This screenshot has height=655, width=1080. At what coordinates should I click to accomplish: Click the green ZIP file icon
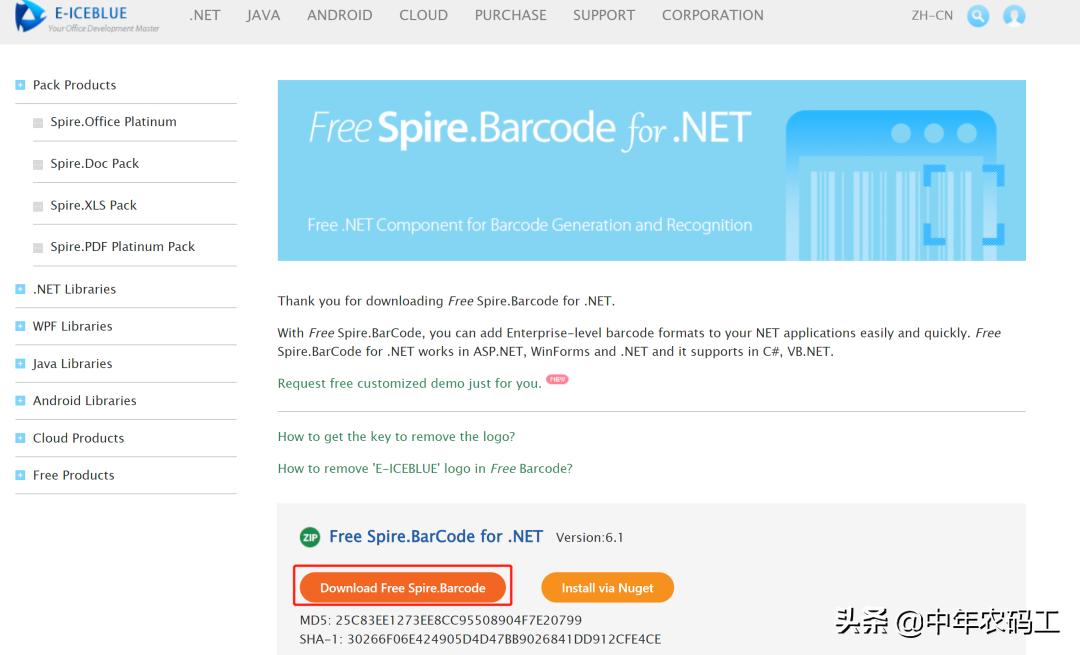click(310, 537)
